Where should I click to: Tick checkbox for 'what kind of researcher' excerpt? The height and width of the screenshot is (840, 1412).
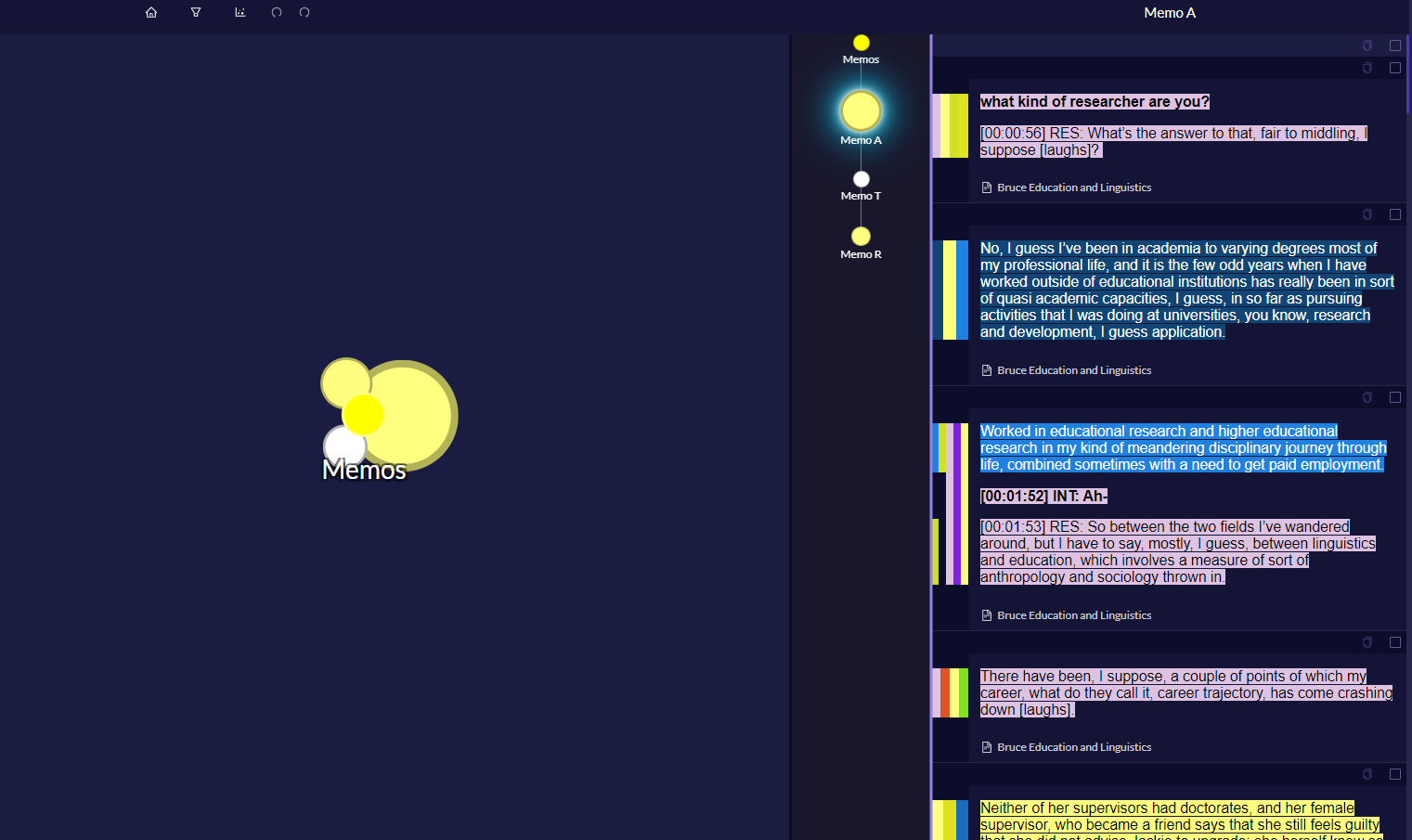tap(1394, 68)
